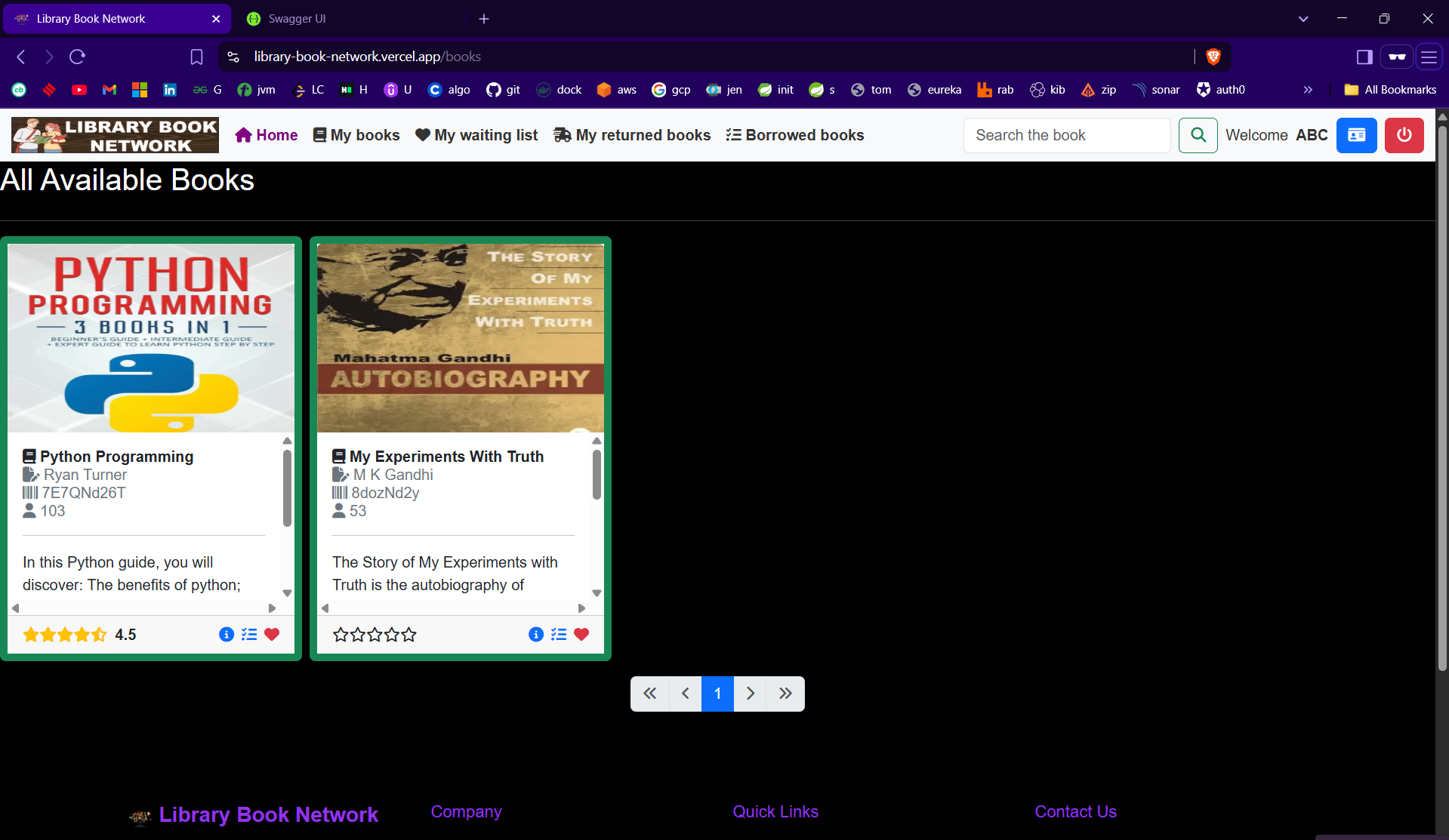The height and width of the screenshot is (840, 1449).
Task: Go to next page of results
Action: [x=750, y=694]
